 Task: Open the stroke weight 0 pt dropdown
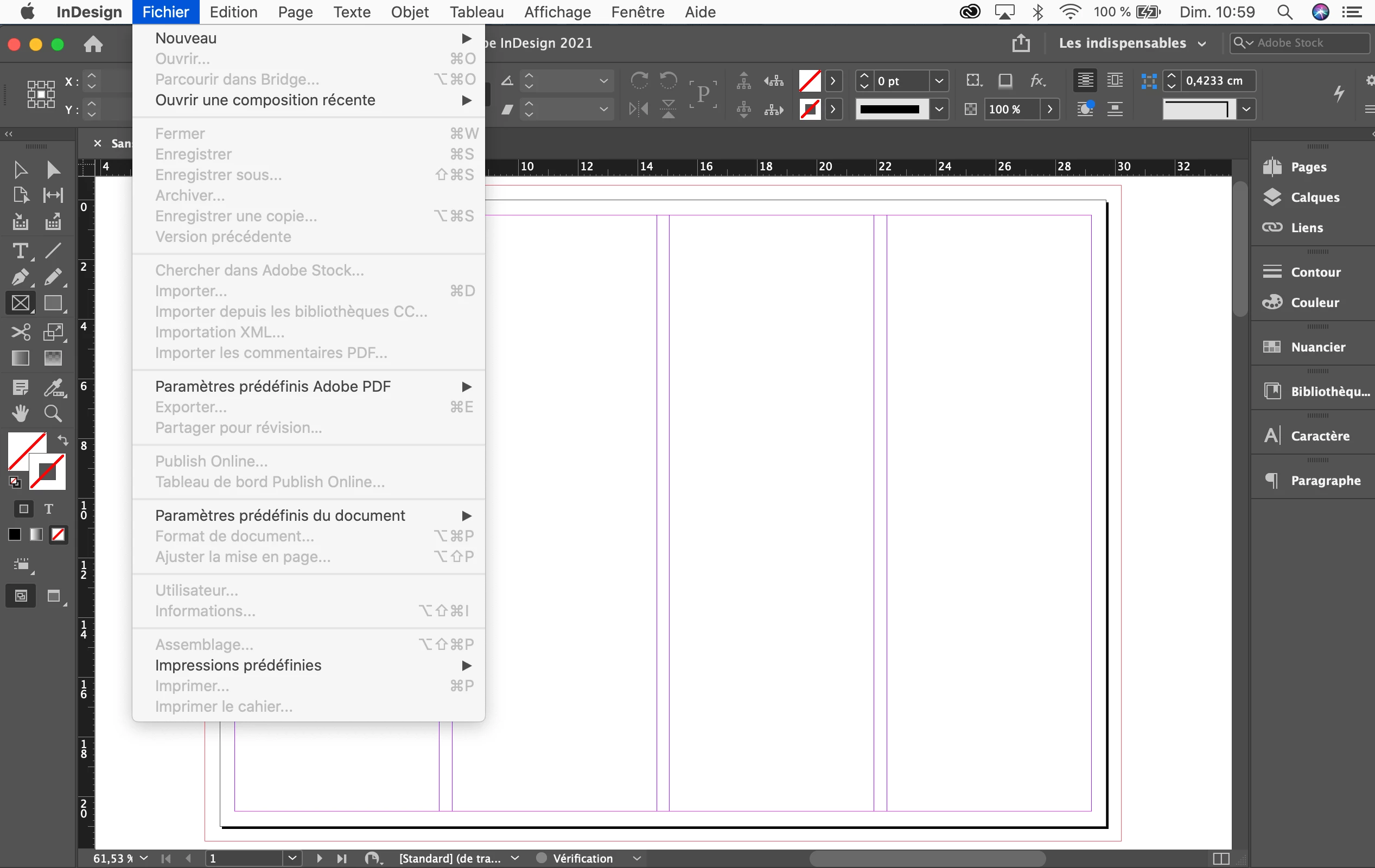[x=939, y=81]
